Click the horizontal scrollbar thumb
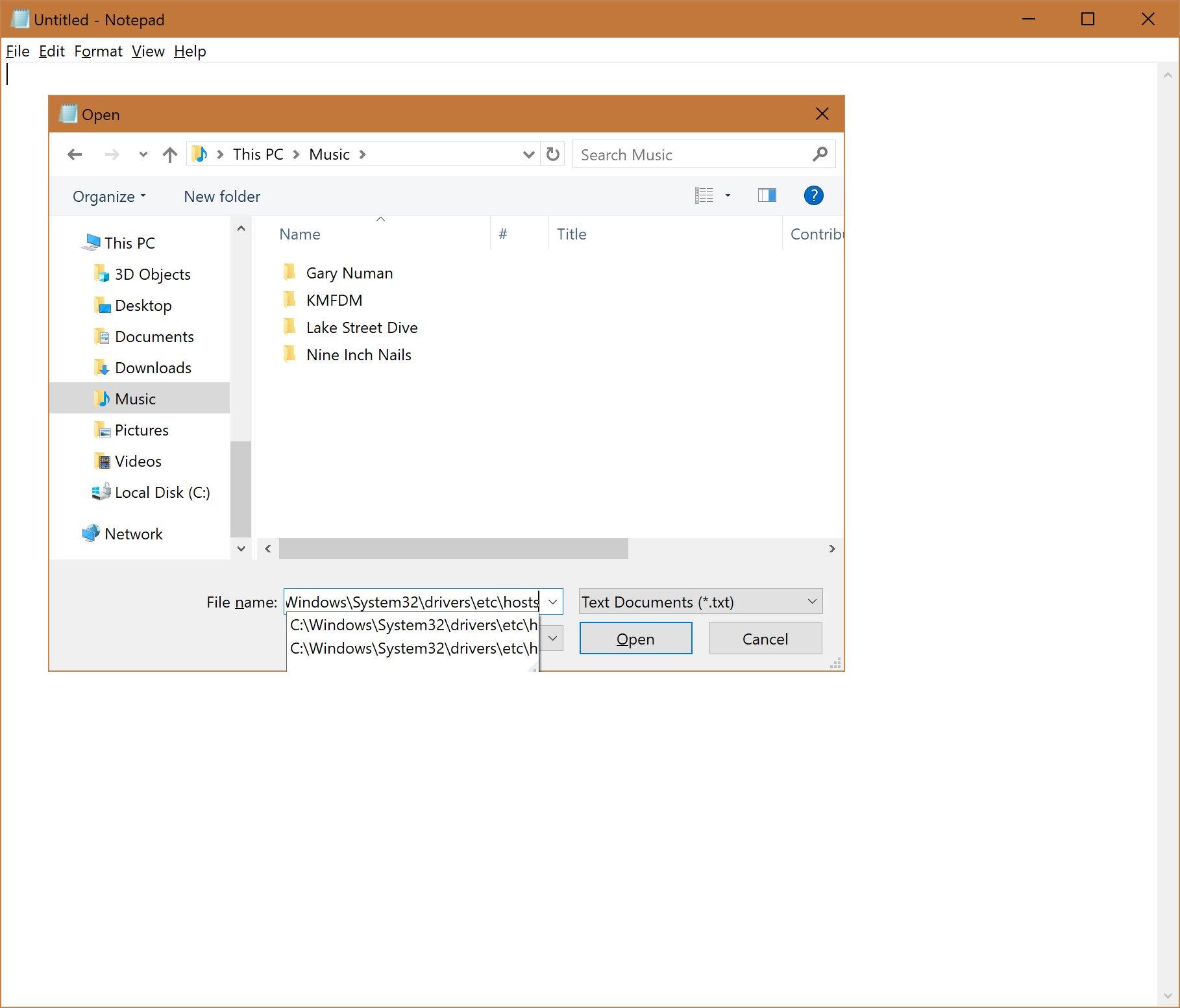This screenshot has height=1008, width=1180. point(453,548)
